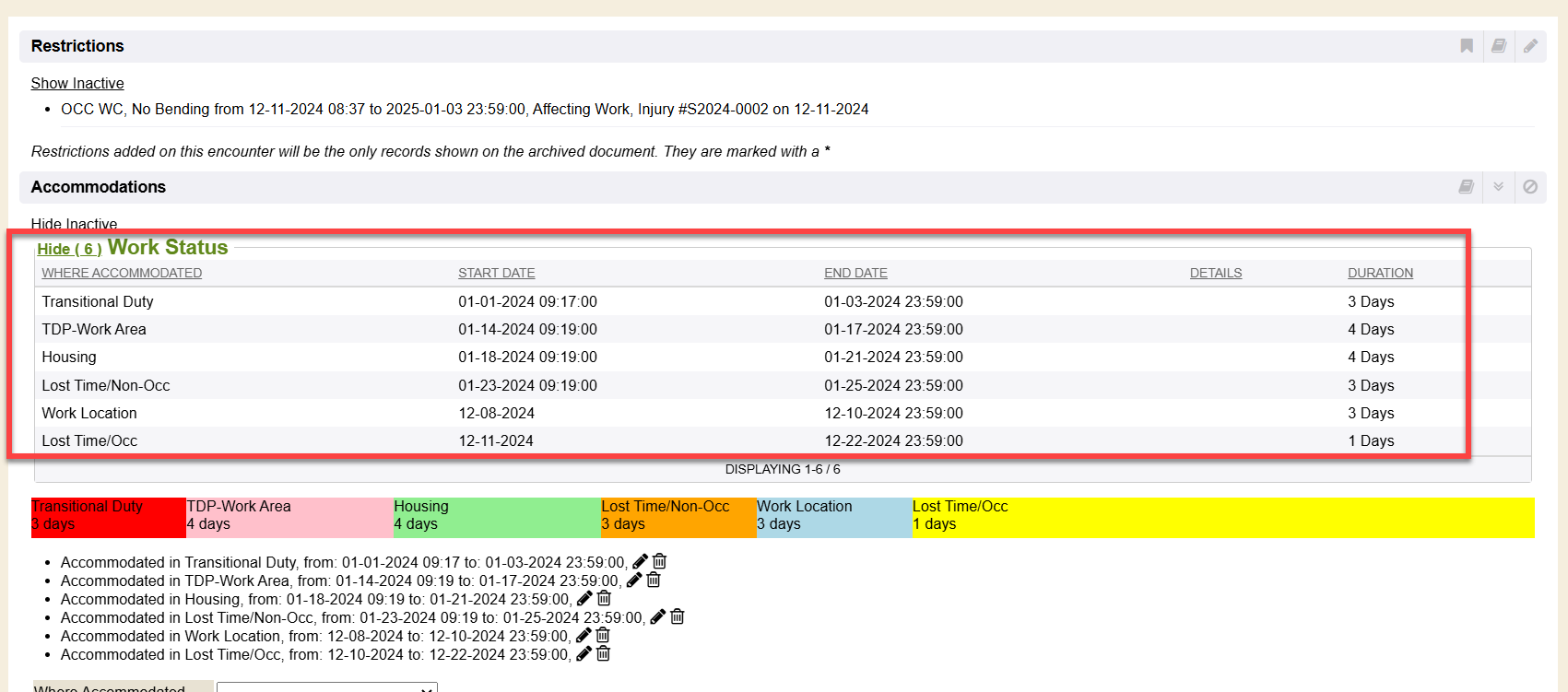The height and width of the screenshot is (692, 1568).
Task: Click the bookmark icon in Restrictions header
Action: [1467, 46]
